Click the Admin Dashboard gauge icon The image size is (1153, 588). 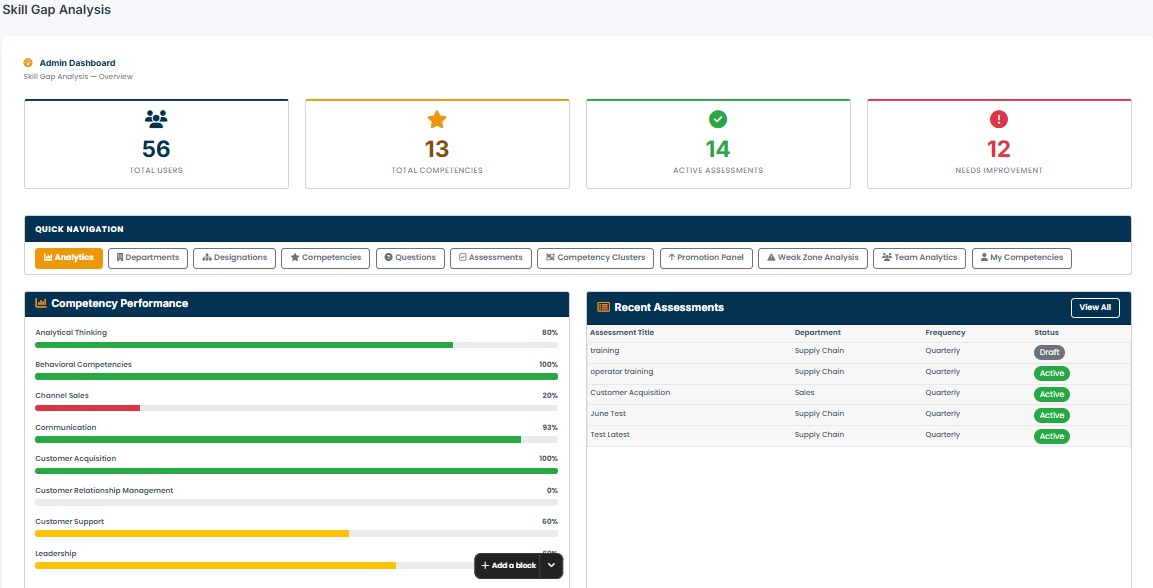coord(28,62)
